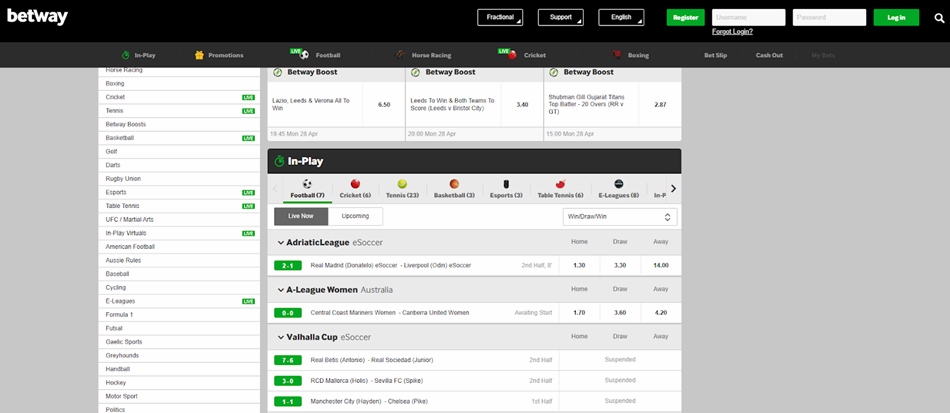This screenshot has height=413, width=950.
Task: Click the In-Play header stopwatch icon
Action: pyautogui.click(x=279, y=162)
